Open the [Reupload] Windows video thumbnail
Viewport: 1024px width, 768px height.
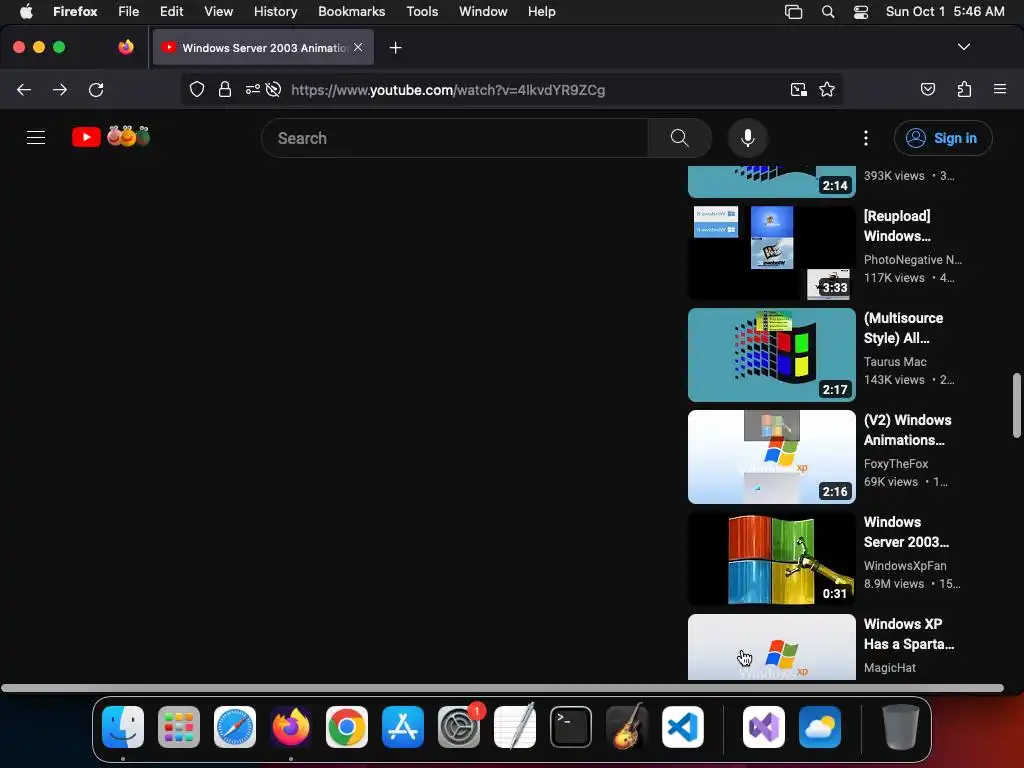coord(771,253)
